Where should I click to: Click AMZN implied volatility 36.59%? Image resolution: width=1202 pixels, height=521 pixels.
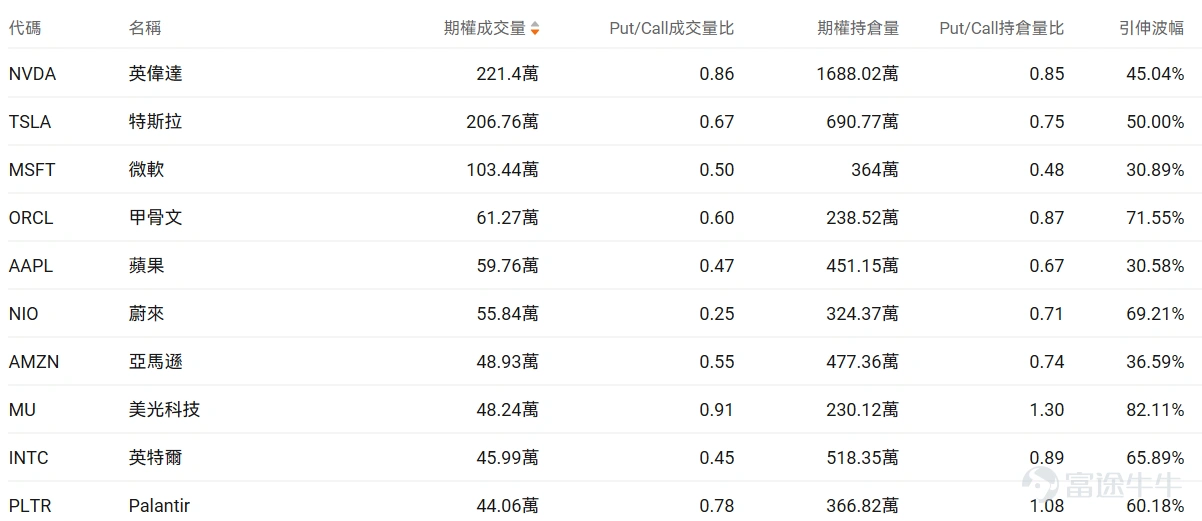pos(1155,362)
